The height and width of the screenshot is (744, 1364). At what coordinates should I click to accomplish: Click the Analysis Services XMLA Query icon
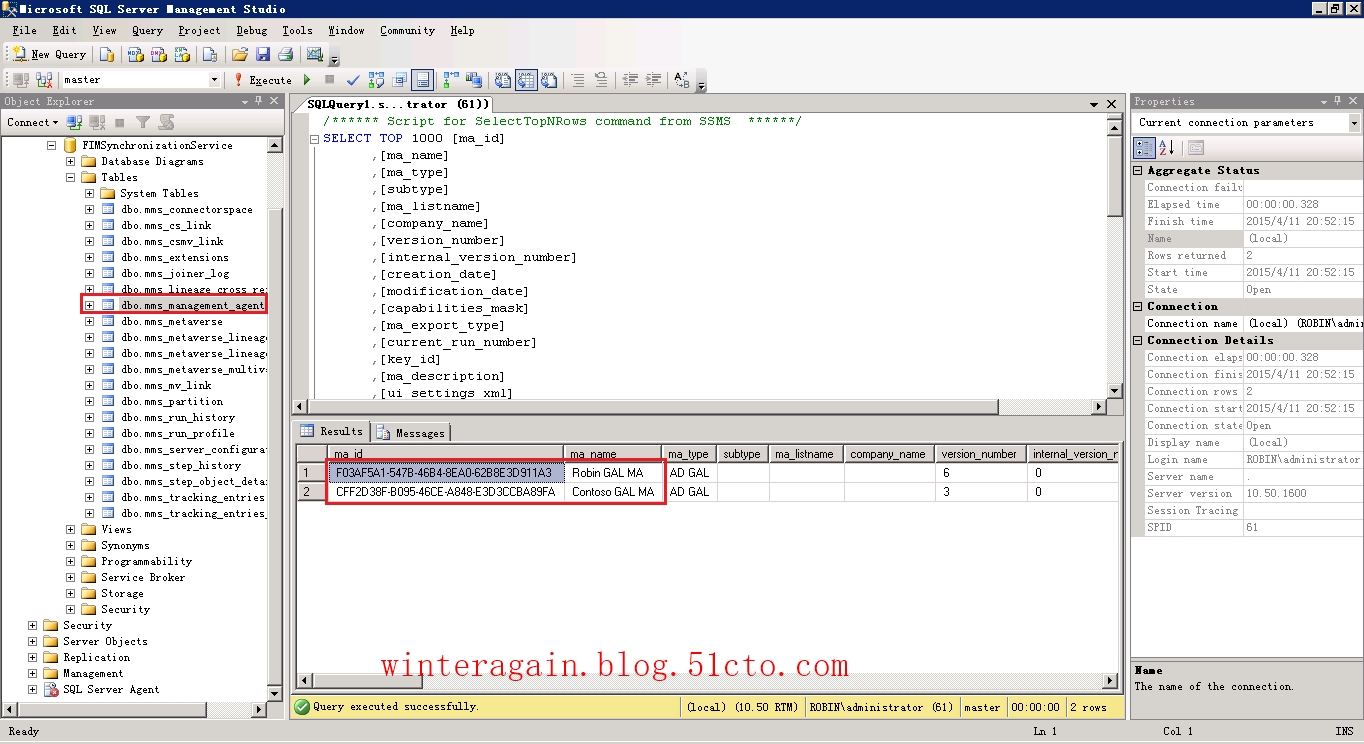(x=180, y=54)
